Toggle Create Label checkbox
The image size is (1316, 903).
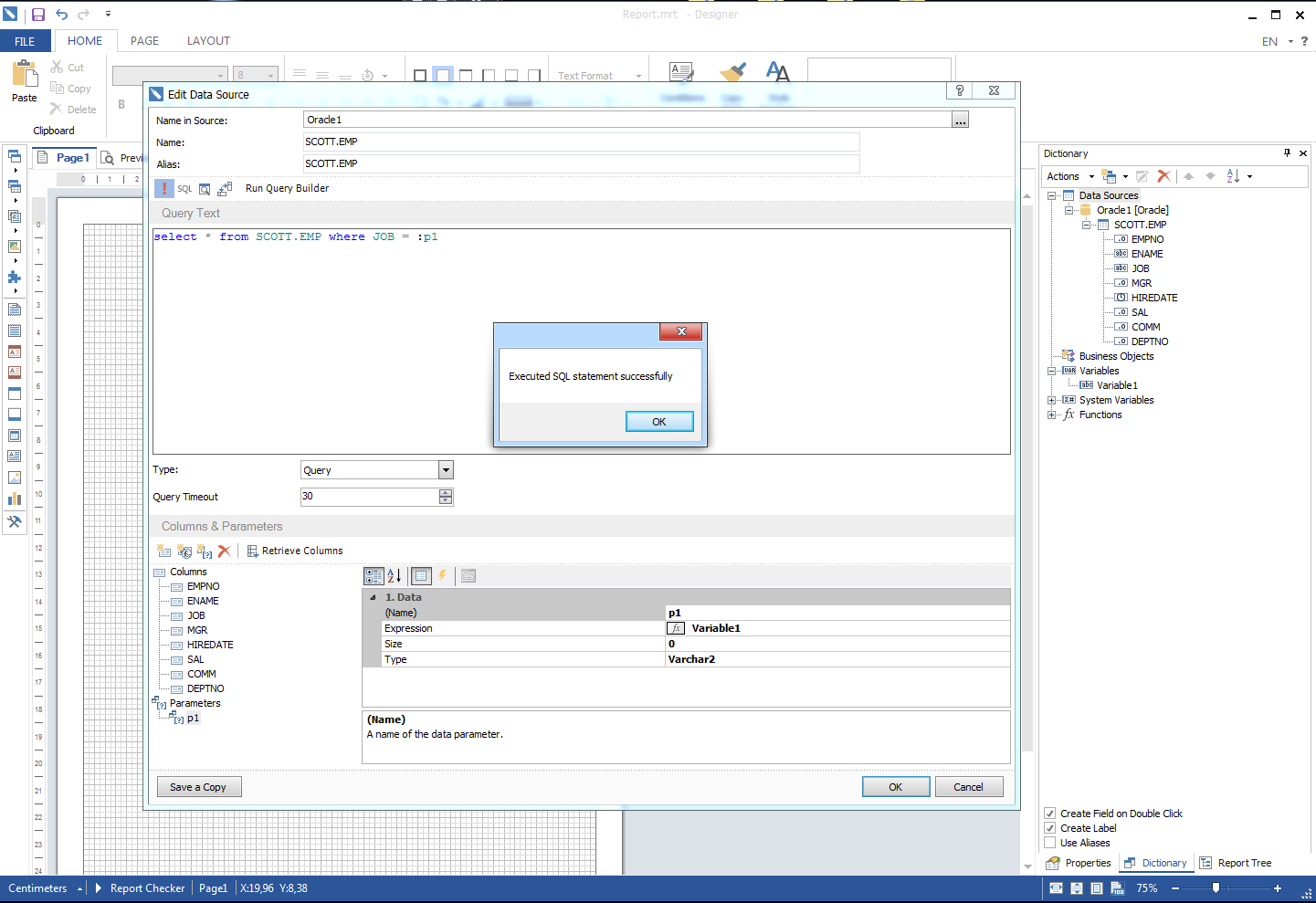pos(1050,828)
